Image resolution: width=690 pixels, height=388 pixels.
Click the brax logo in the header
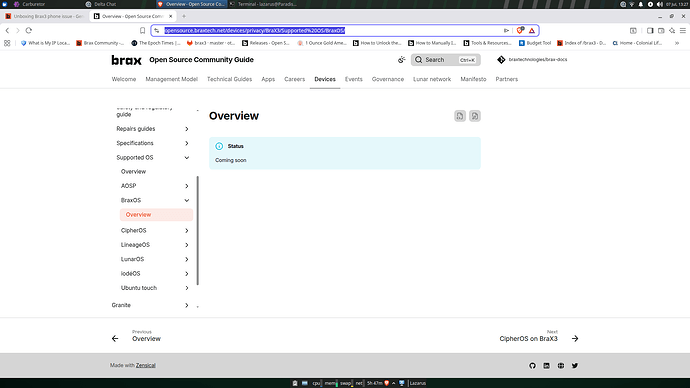[126, 60]
